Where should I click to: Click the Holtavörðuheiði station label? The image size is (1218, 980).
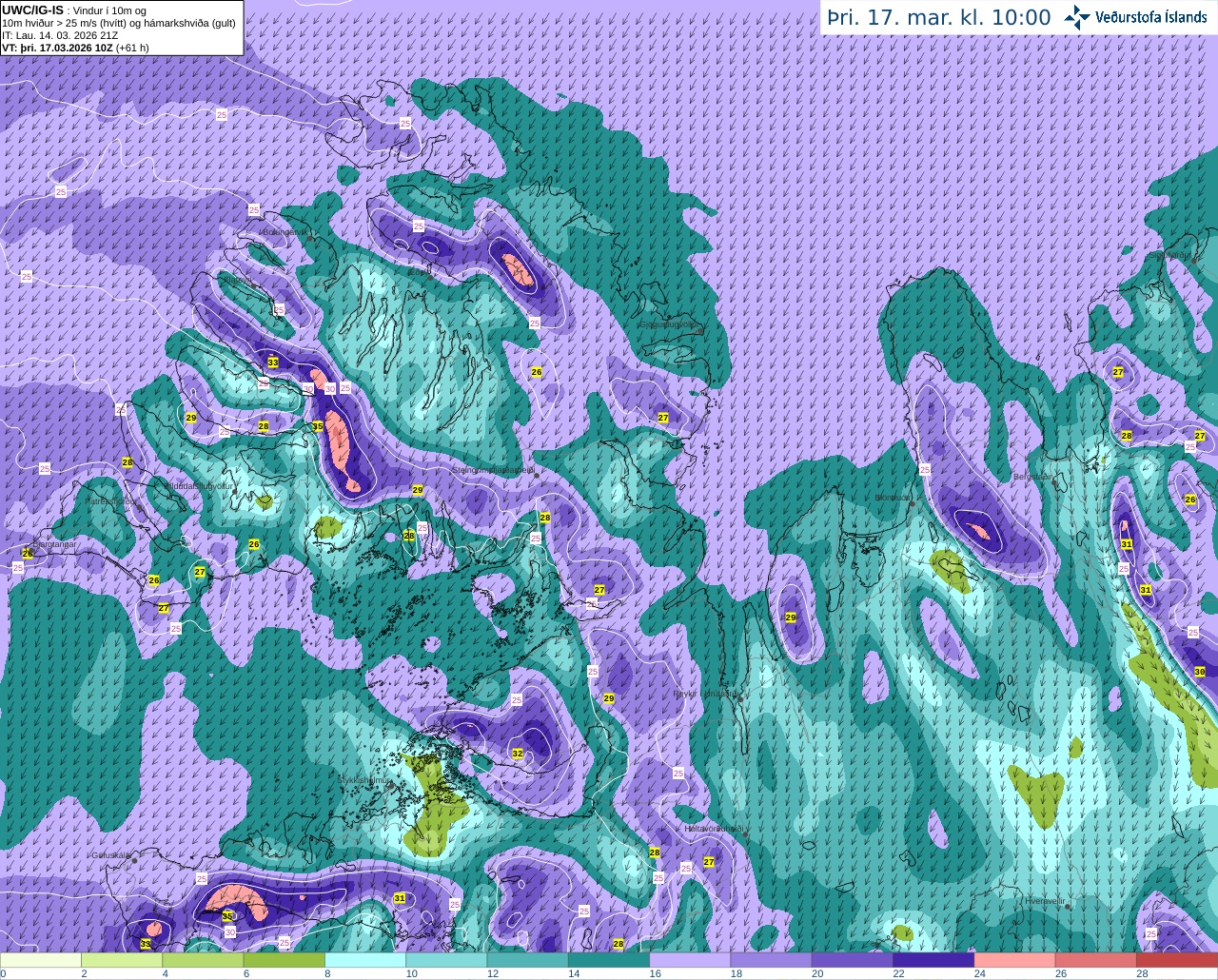click(714, 829)
